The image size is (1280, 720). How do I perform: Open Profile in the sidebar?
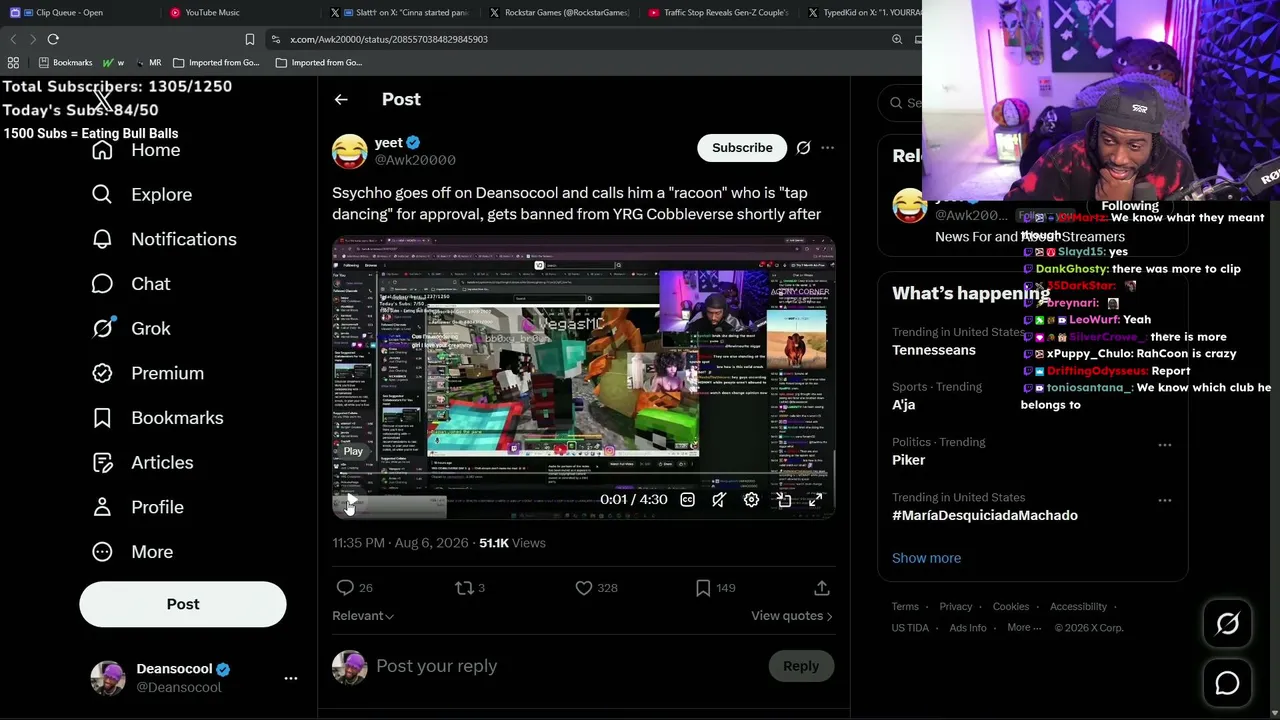point(137,507)
